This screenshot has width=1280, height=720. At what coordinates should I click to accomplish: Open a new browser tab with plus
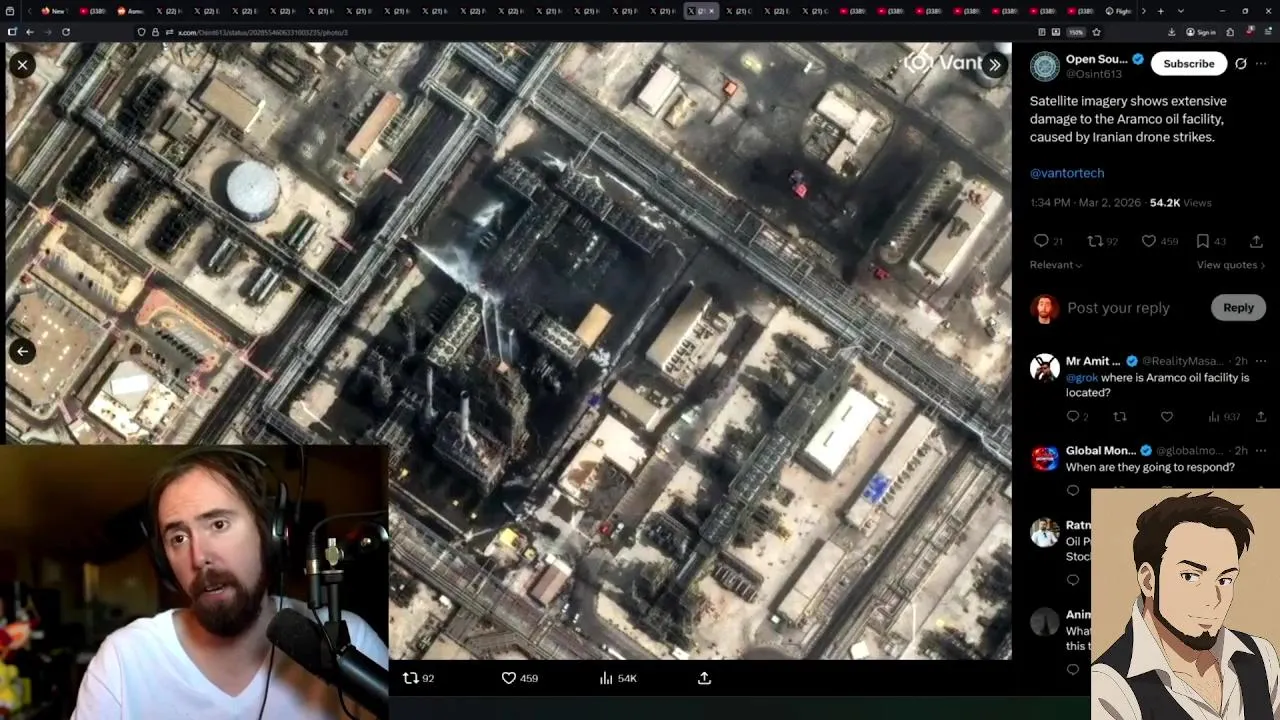coord(1160,11)
